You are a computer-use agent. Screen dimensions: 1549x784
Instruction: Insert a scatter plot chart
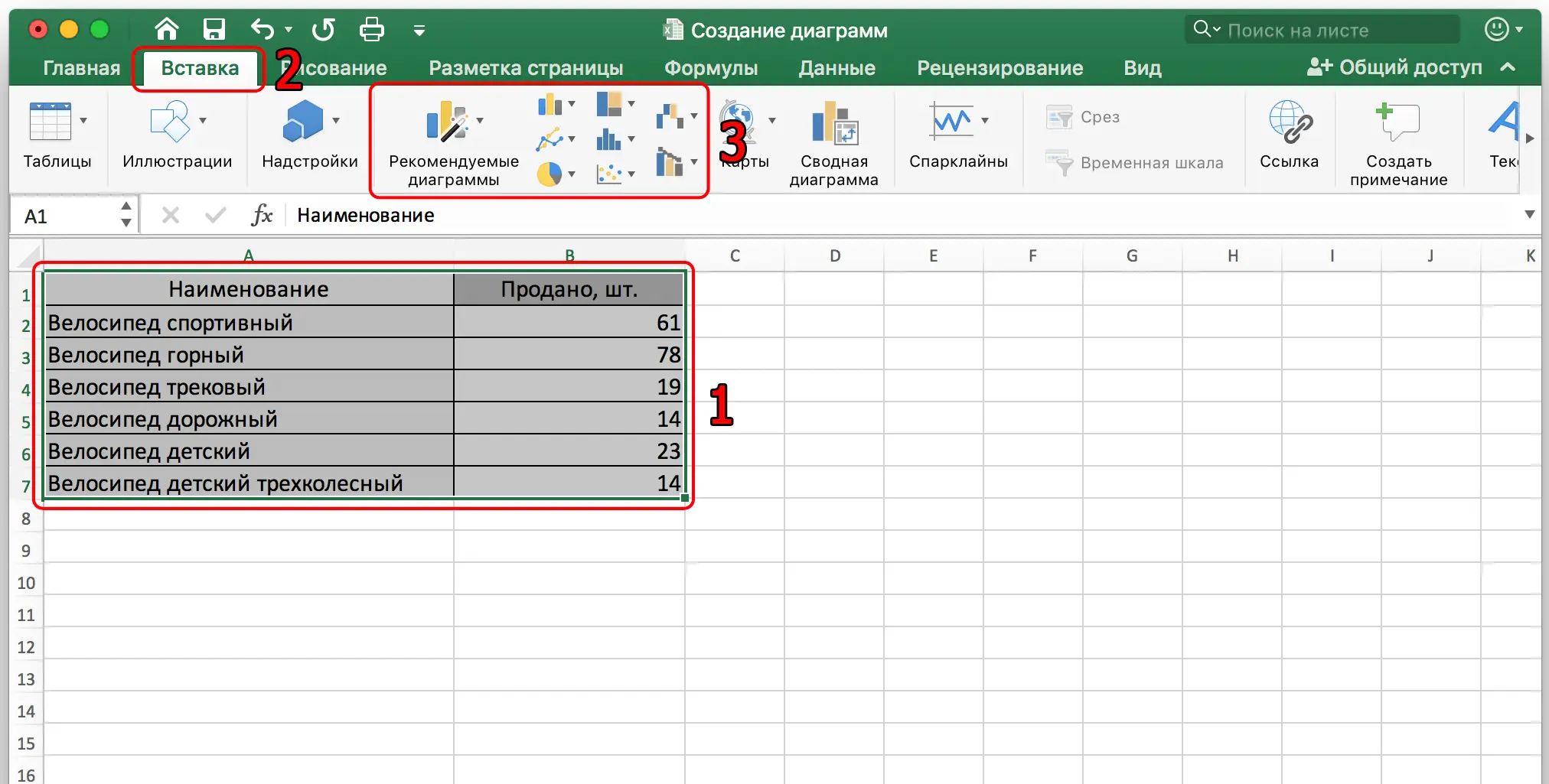pos(609,174)
